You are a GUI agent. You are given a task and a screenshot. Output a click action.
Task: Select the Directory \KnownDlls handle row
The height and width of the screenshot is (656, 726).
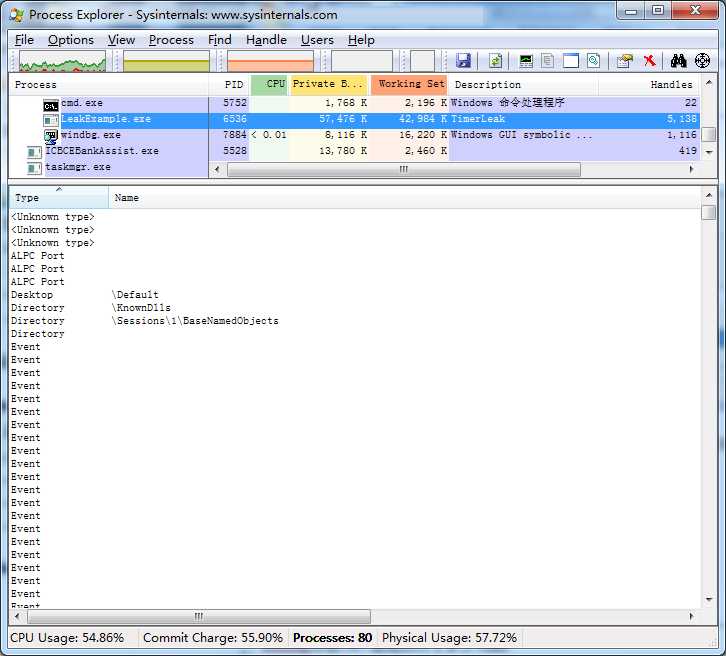pos(354,308)
